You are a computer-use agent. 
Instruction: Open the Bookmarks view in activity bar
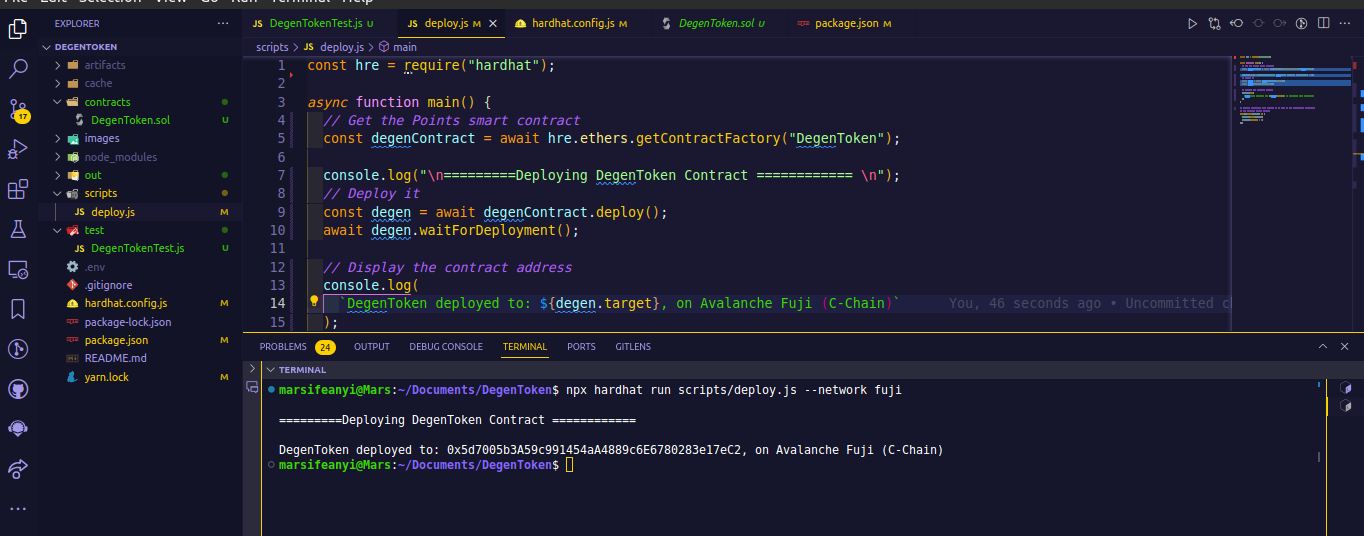[x=18, y=309]
